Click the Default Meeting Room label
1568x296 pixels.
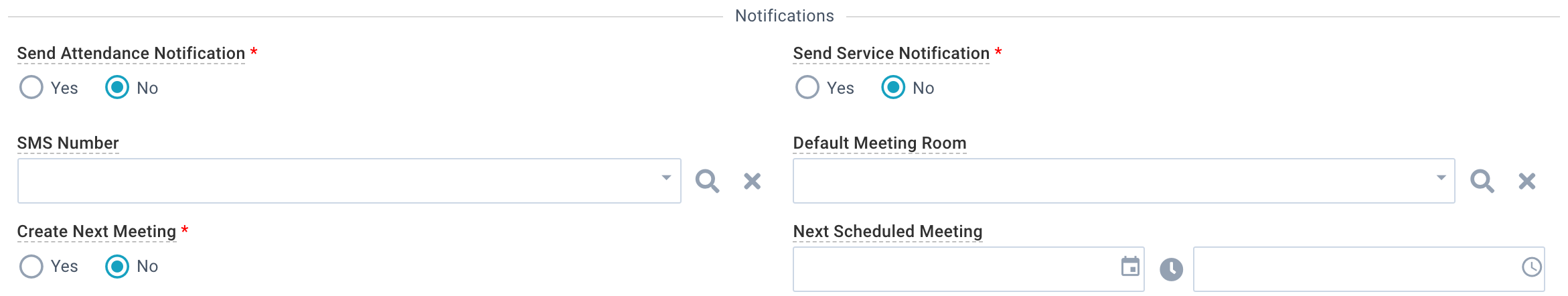click(880, 143)
